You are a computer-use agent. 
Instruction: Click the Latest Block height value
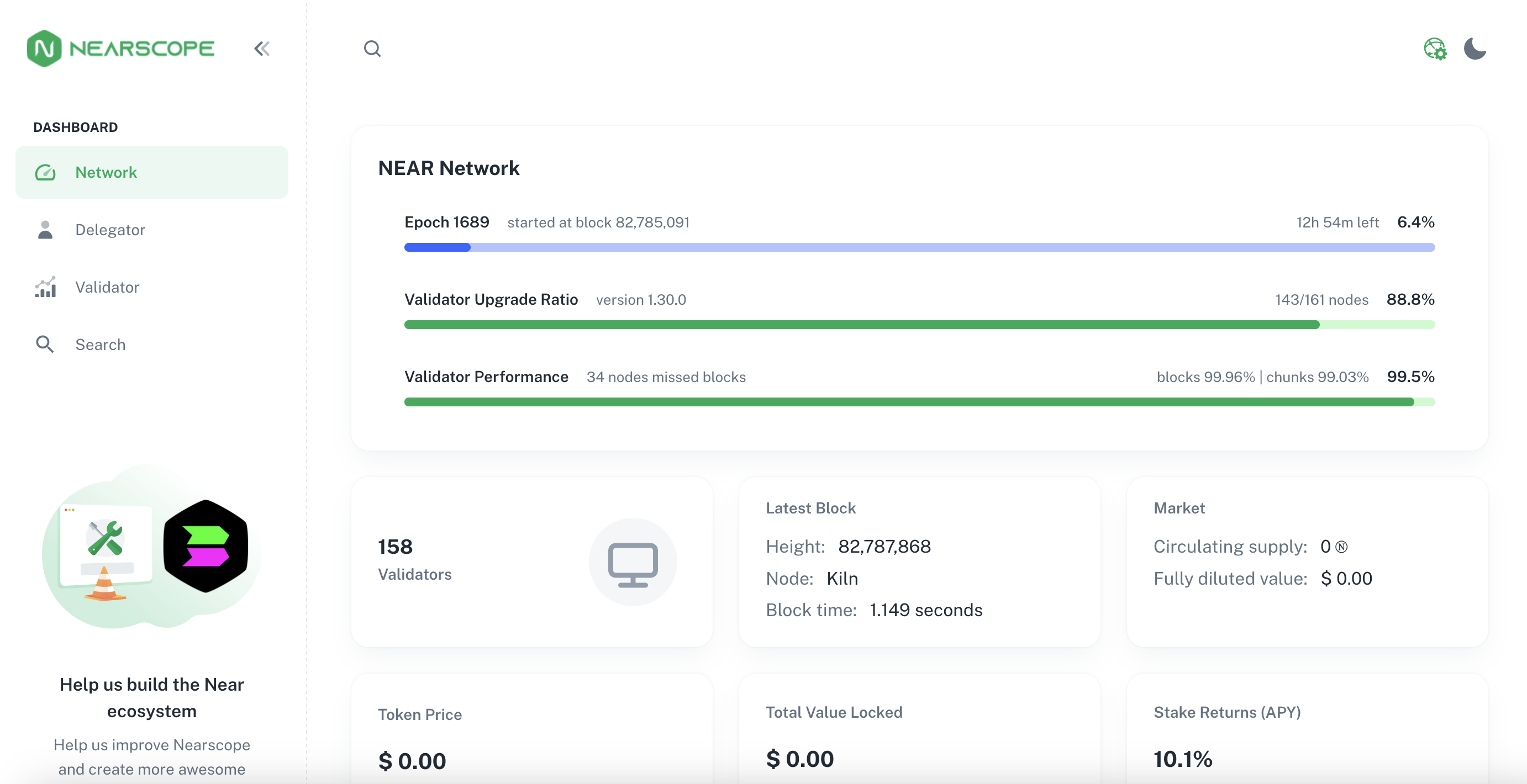pyautogui.click(x=884, y=547)
